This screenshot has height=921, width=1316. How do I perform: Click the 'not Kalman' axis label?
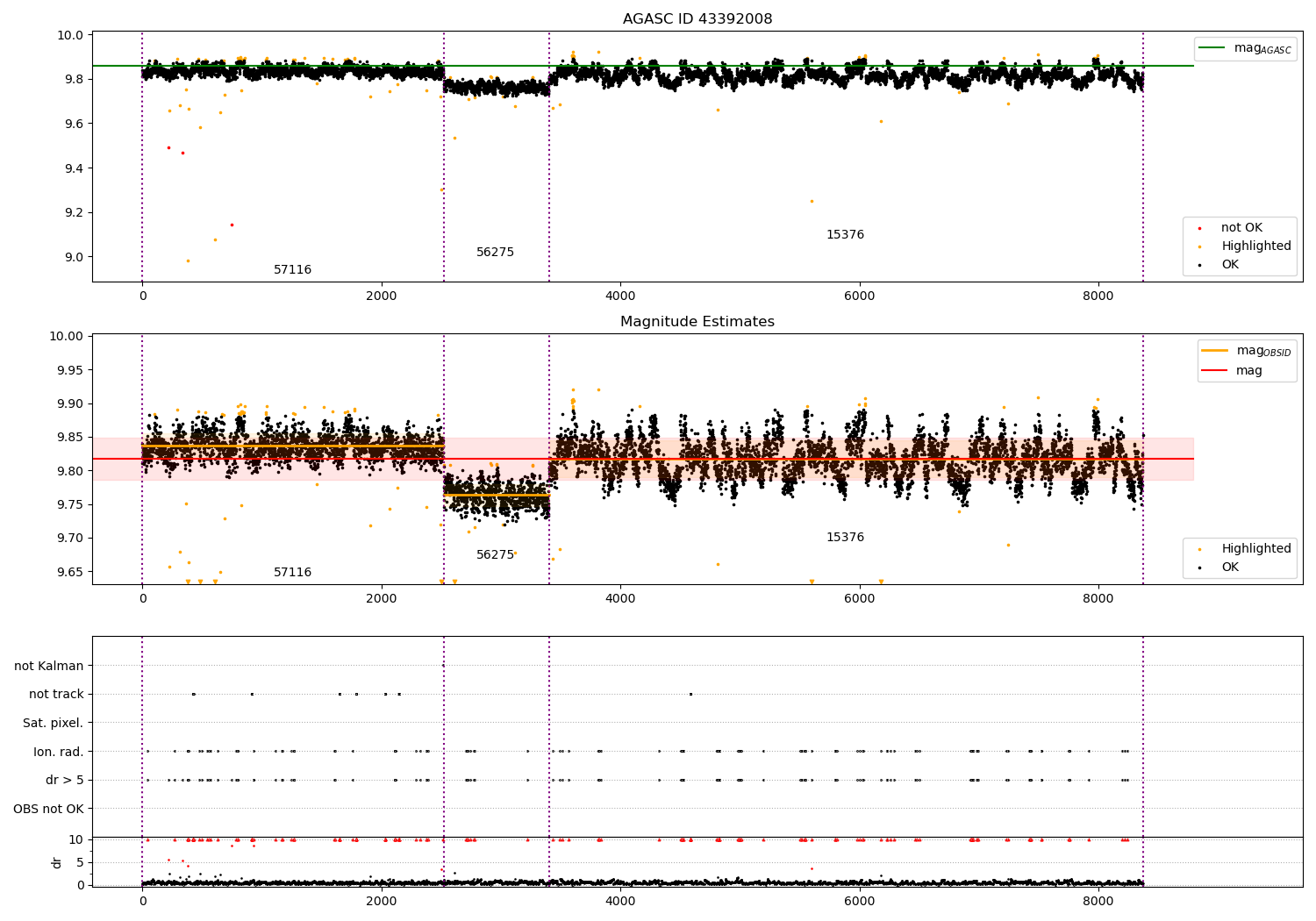pos(49,667)
